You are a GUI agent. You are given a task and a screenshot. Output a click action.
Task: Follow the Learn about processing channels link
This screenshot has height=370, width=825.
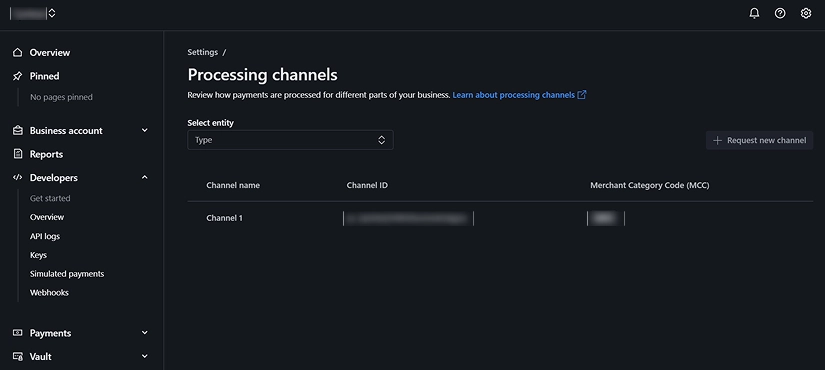click(x=514, y=95)
